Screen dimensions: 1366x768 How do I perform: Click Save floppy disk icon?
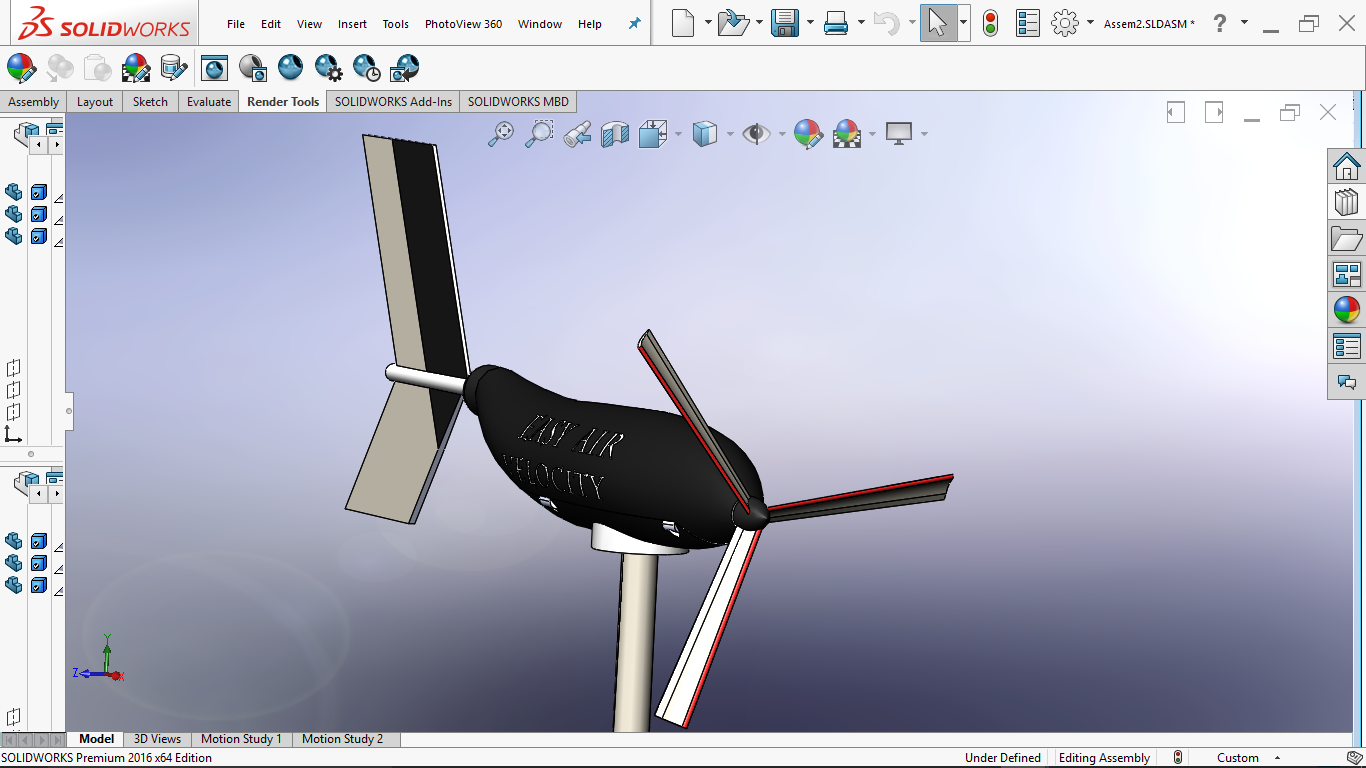pos(785,23)
